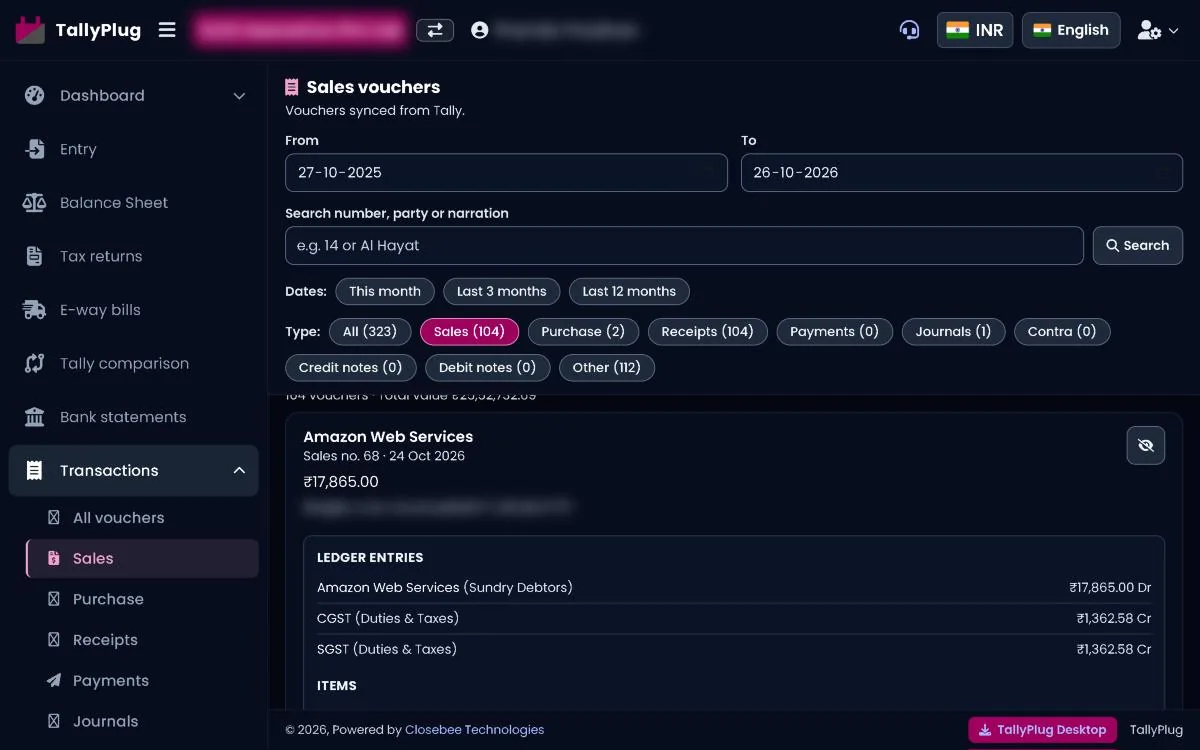Click the Balance Sheet scales icon
1200x750 pixels.
(35, 203)
